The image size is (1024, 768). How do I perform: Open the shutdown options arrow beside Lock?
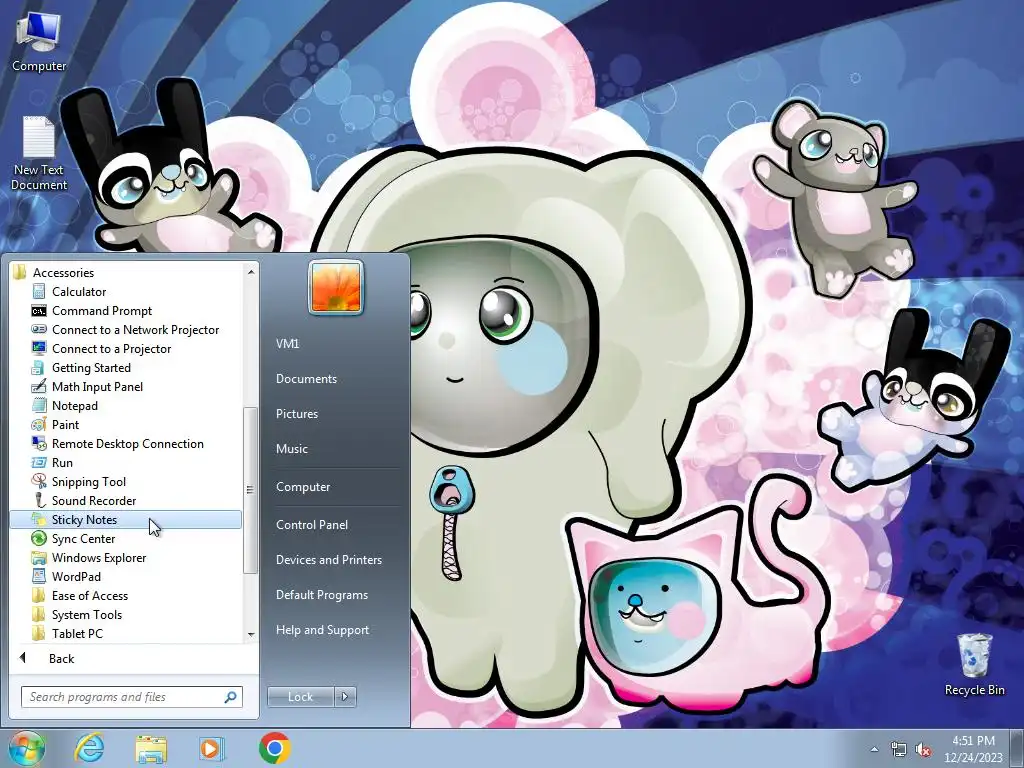[x=345, y=697]
